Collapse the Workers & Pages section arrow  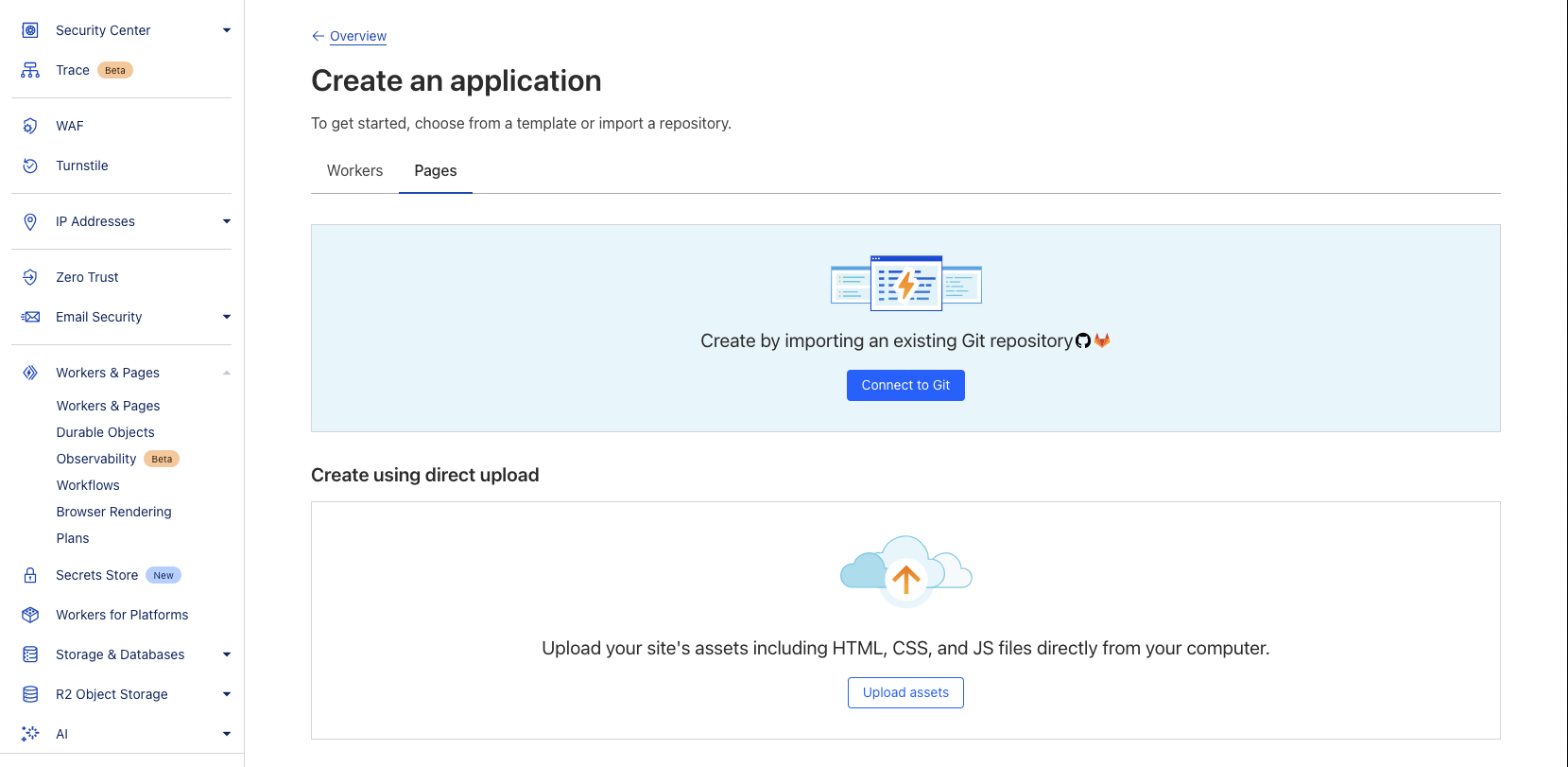227,373
